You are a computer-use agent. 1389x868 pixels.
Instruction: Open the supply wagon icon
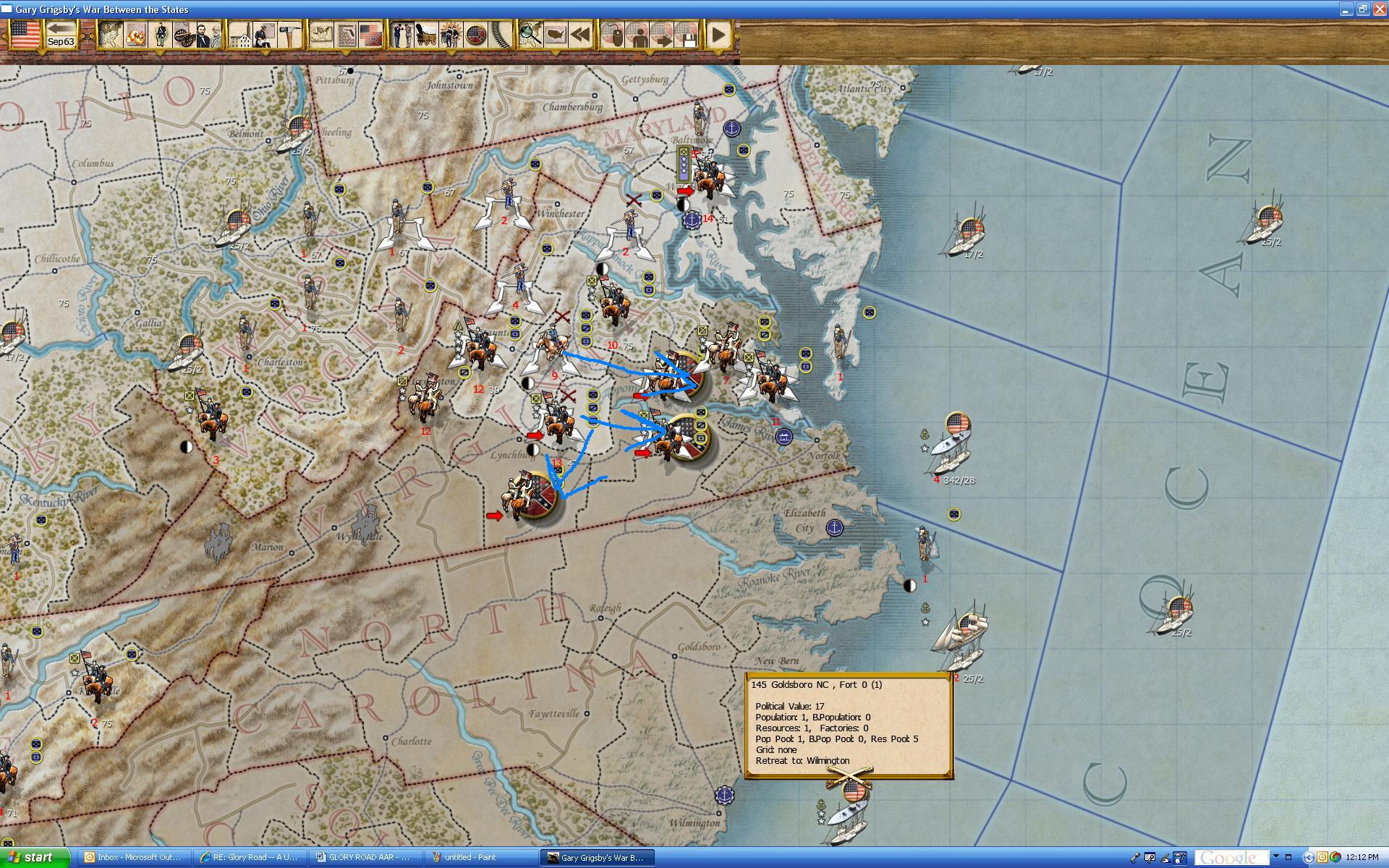426,34
